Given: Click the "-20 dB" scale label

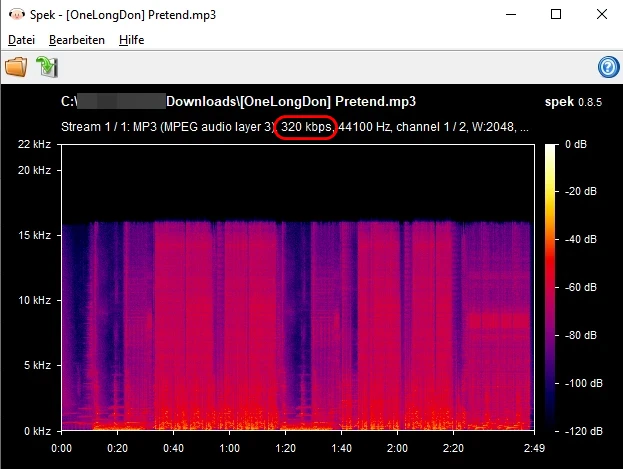Looking at the screenshot, I should point(580,191).
